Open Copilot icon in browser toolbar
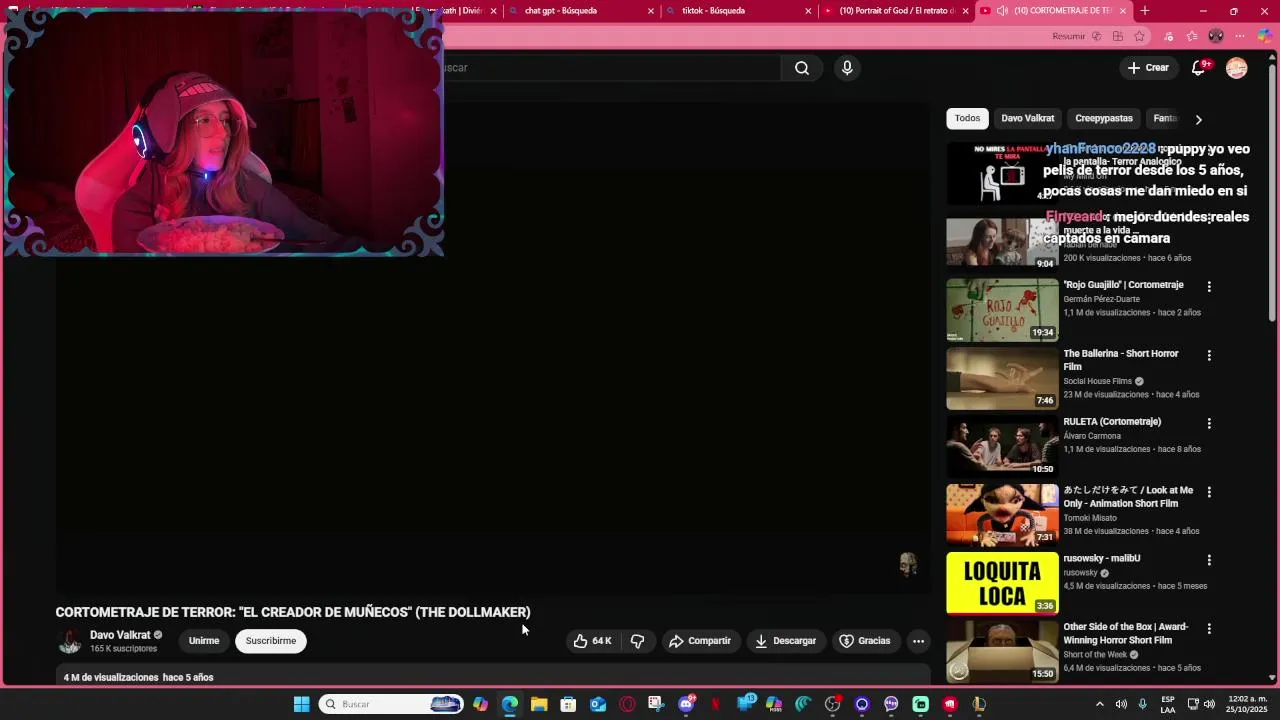This screenshot has width=1280, height=720. pos(1265,36)
